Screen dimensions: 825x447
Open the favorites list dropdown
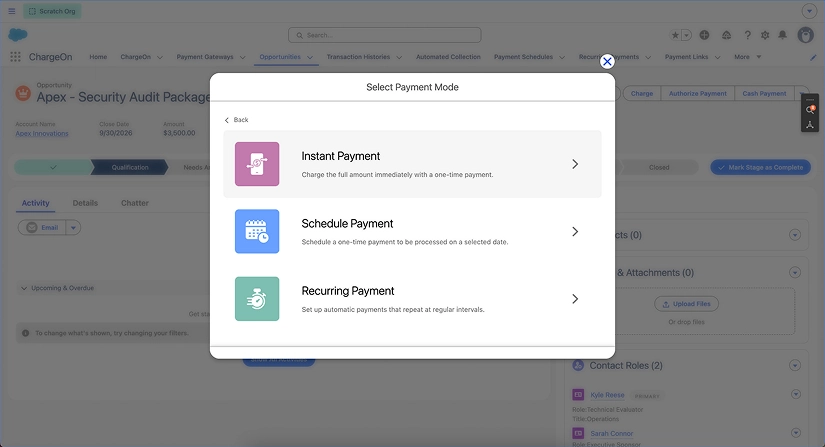click(x=687, y=35)
